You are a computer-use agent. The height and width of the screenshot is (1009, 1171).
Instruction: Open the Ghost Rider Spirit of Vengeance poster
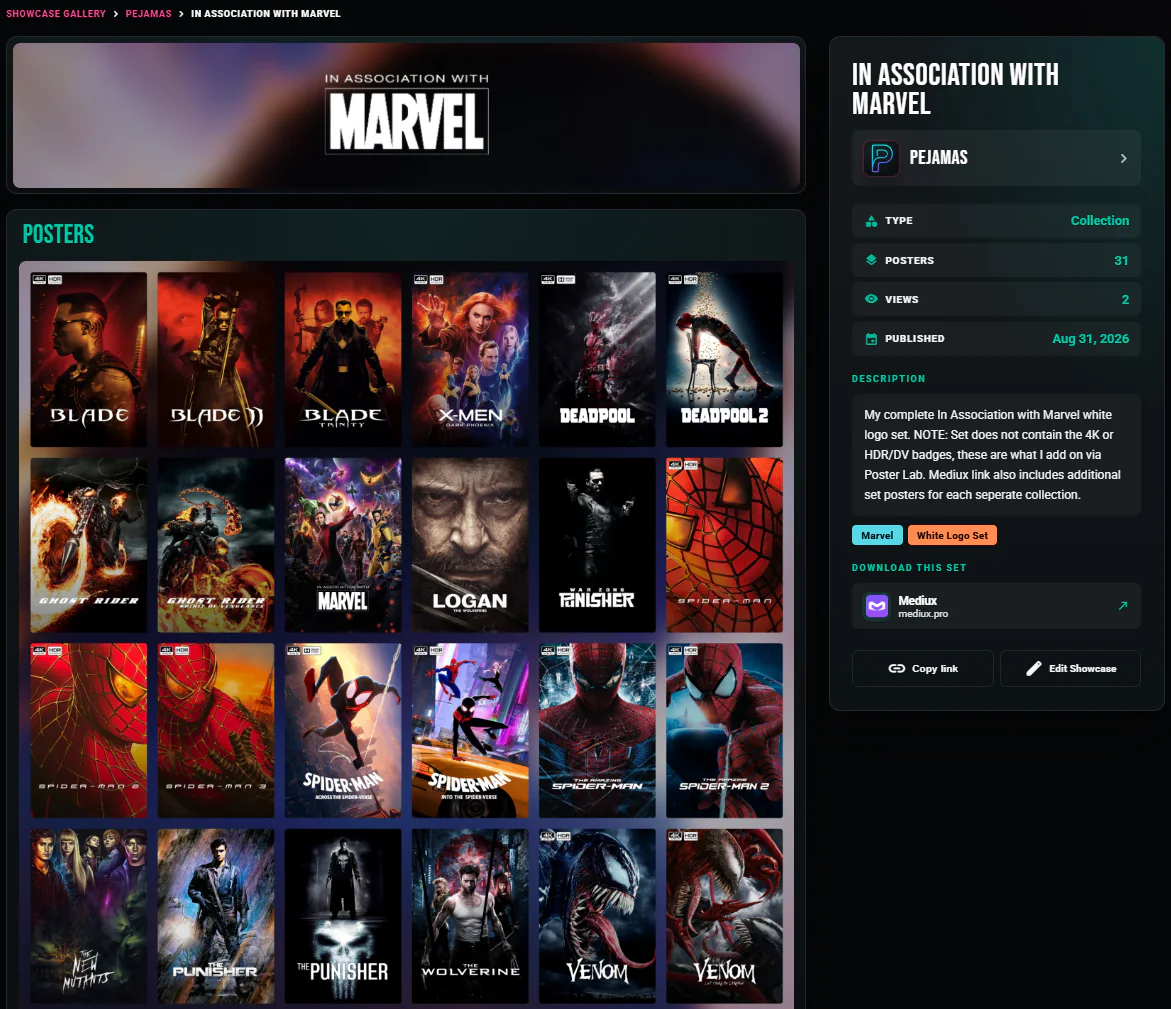point(216,545)
